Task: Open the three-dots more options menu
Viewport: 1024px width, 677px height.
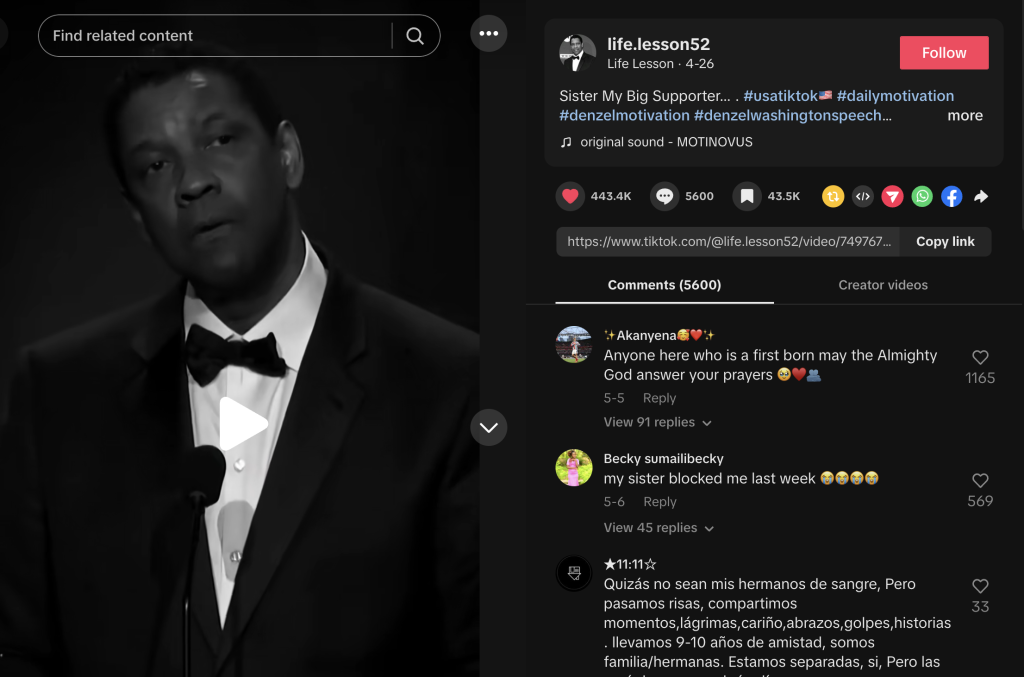Action: coord(488,34)
